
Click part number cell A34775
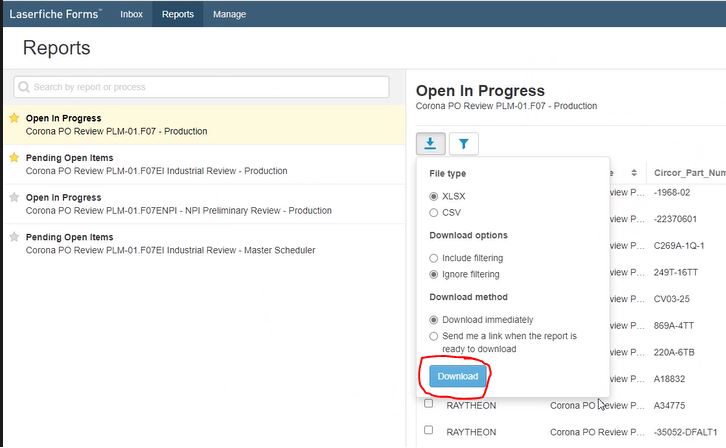pos(669,406)
